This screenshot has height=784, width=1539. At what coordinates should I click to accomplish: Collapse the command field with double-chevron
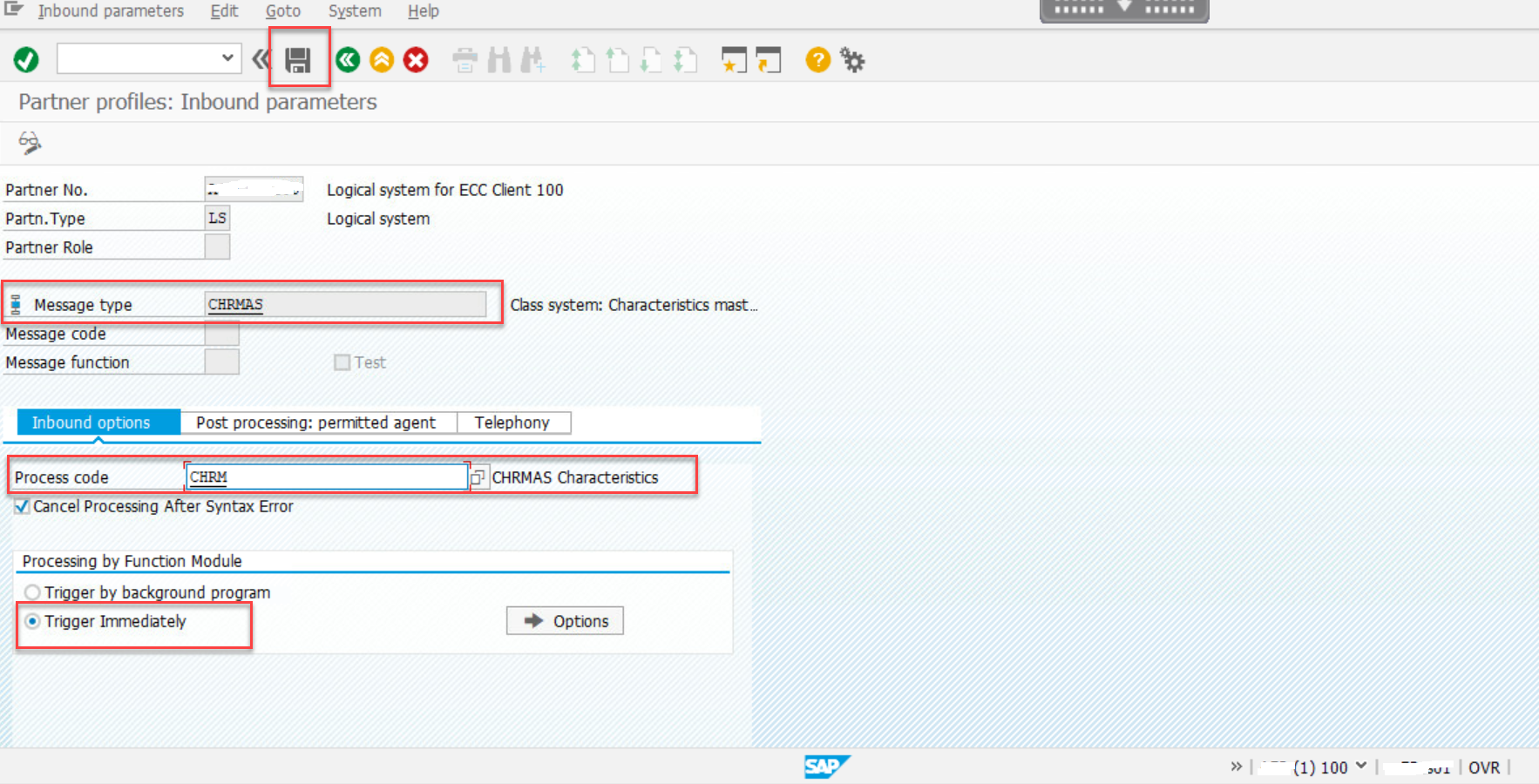click(x=260, y=59)
